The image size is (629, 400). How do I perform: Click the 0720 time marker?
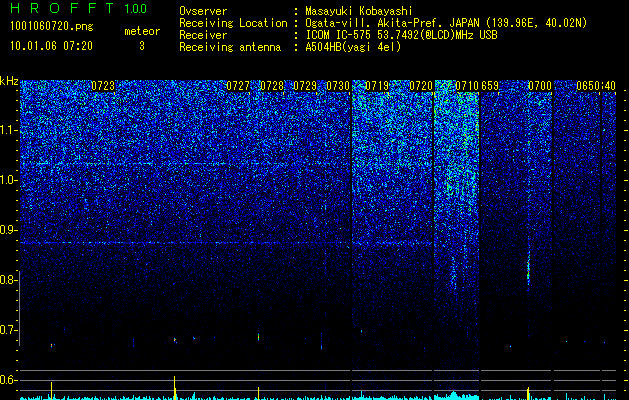pos(421,86)
